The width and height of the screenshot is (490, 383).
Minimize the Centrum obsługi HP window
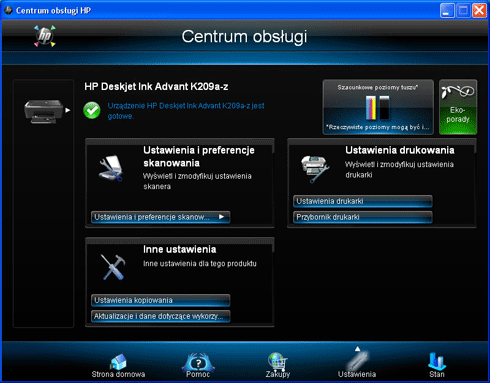(x=447, y=10)
